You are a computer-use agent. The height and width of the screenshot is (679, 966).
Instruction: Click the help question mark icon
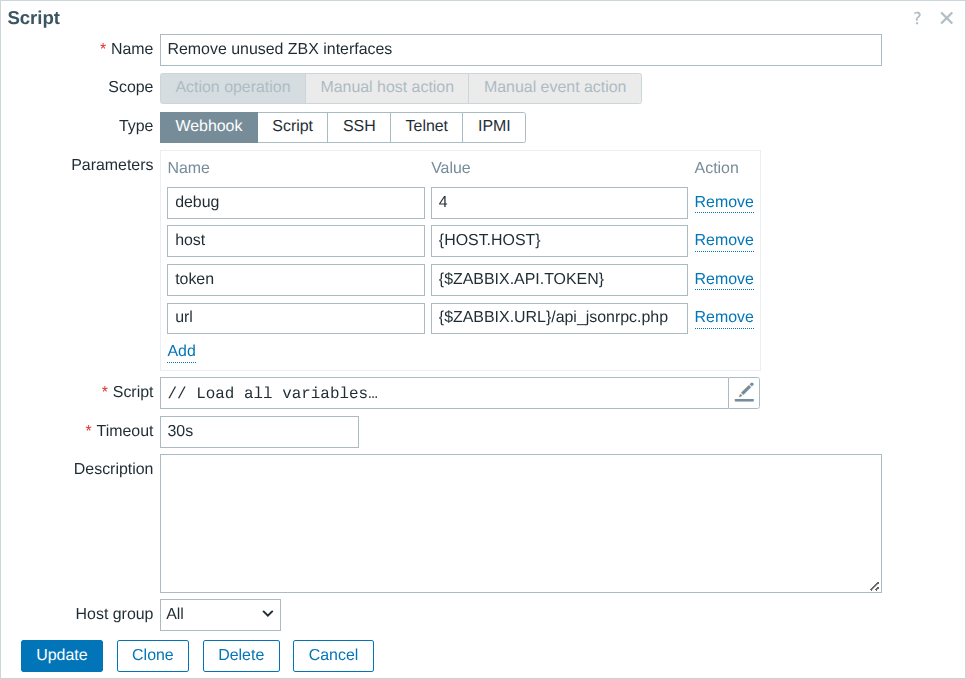[917, 18]
